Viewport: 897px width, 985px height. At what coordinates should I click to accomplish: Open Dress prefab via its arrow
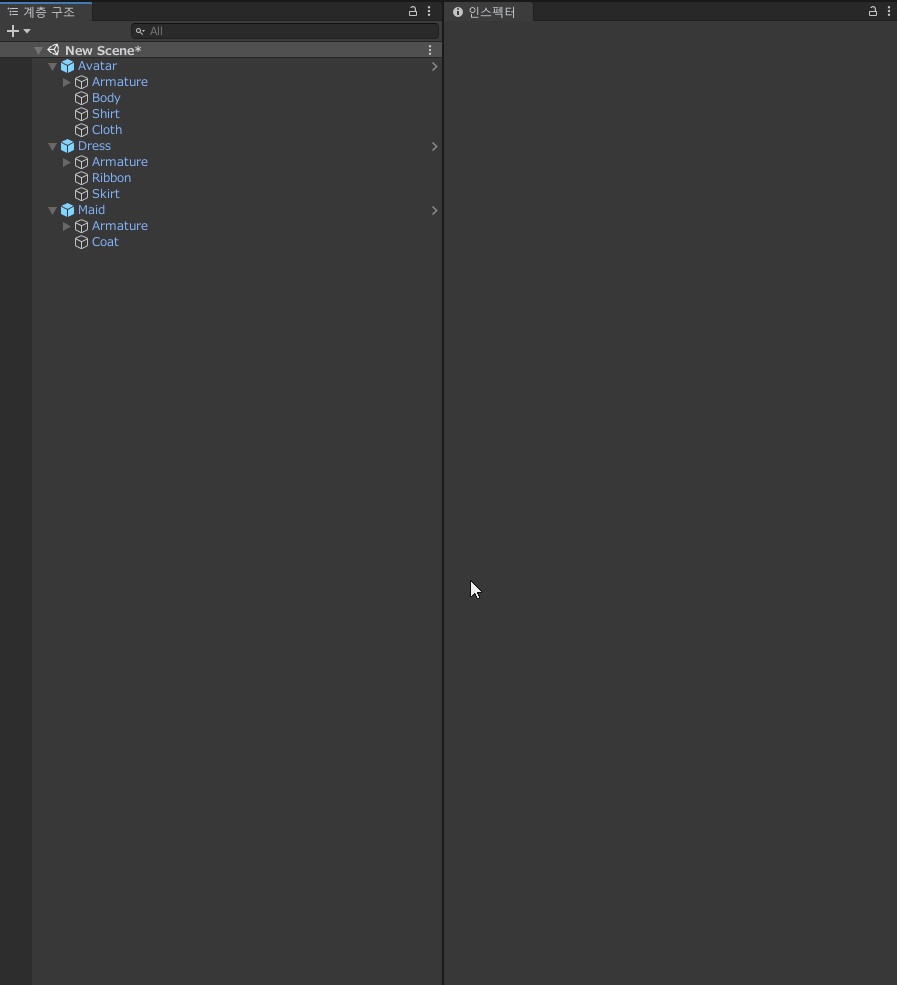pos(434,146)
